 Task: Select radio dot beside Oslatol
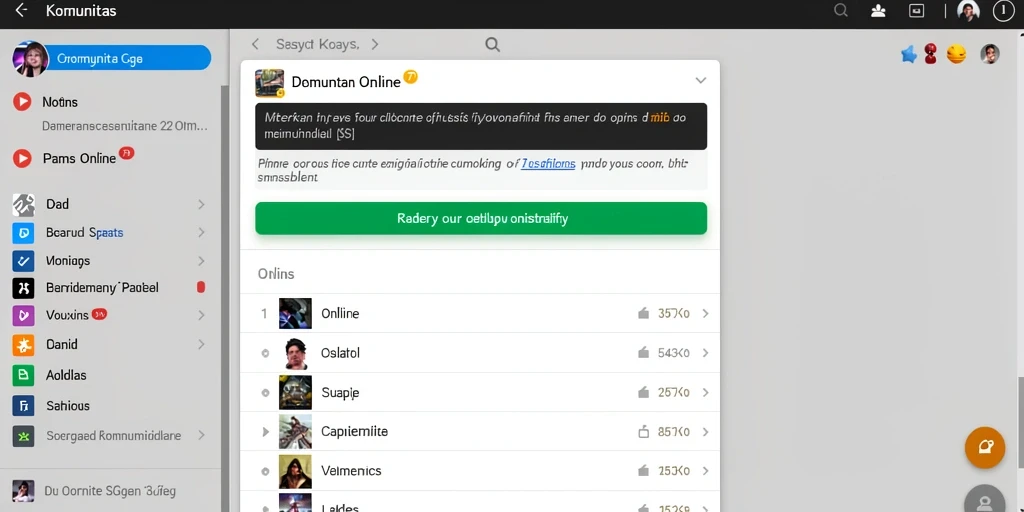(x=265, y=353)
